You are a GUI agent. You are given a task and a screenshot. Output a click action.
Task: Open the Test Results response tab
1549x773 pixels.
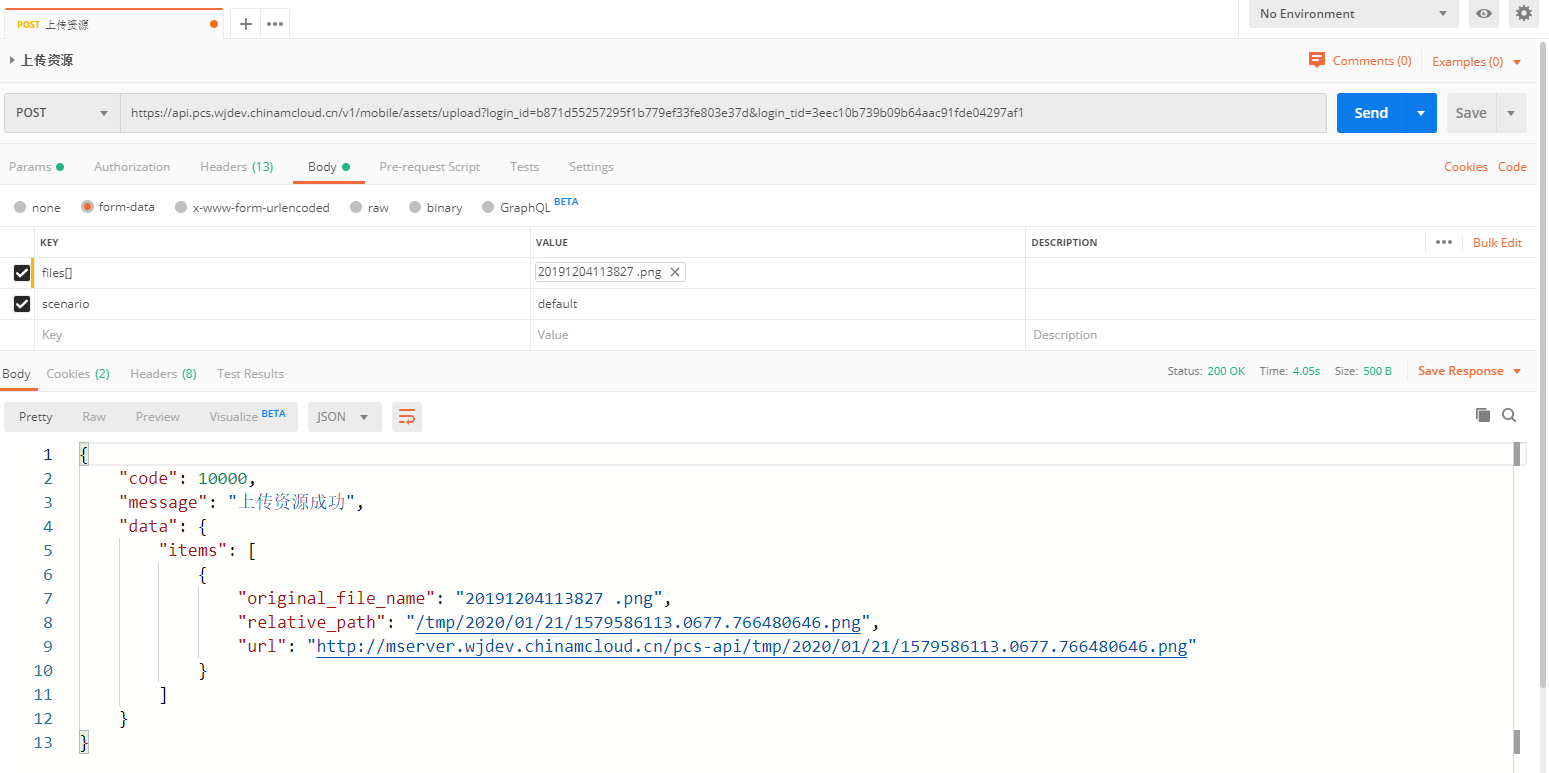250,374
